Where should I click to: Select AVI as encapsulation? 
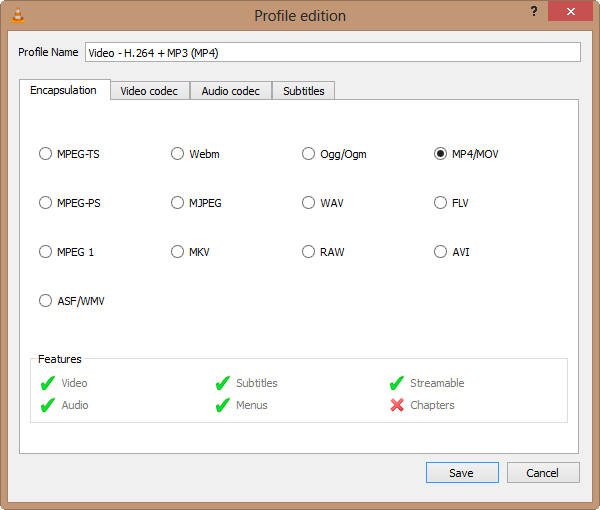tap(440, 252)
